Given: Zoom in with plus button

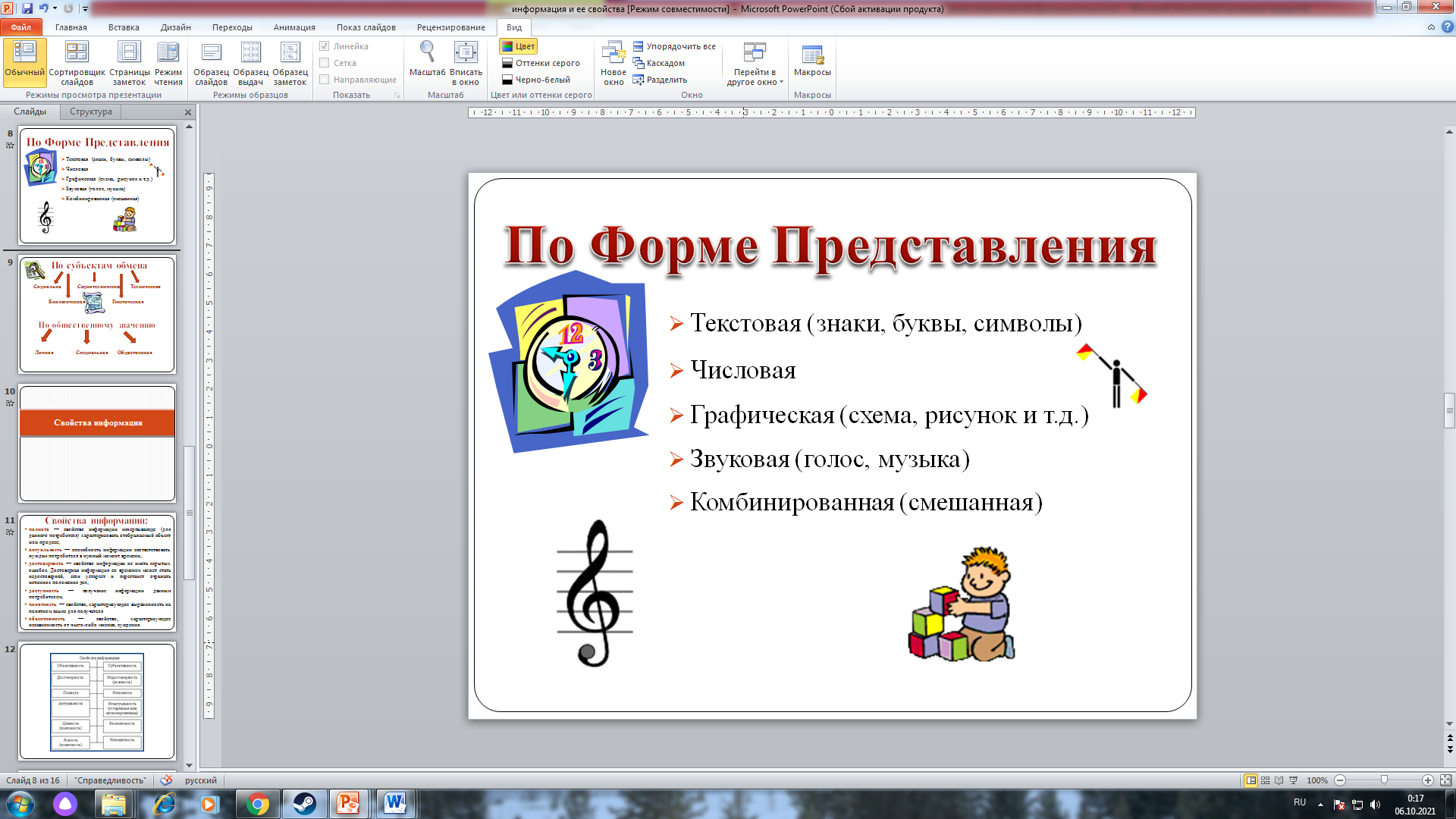Looking at the screenshot, I should 1427,780.
